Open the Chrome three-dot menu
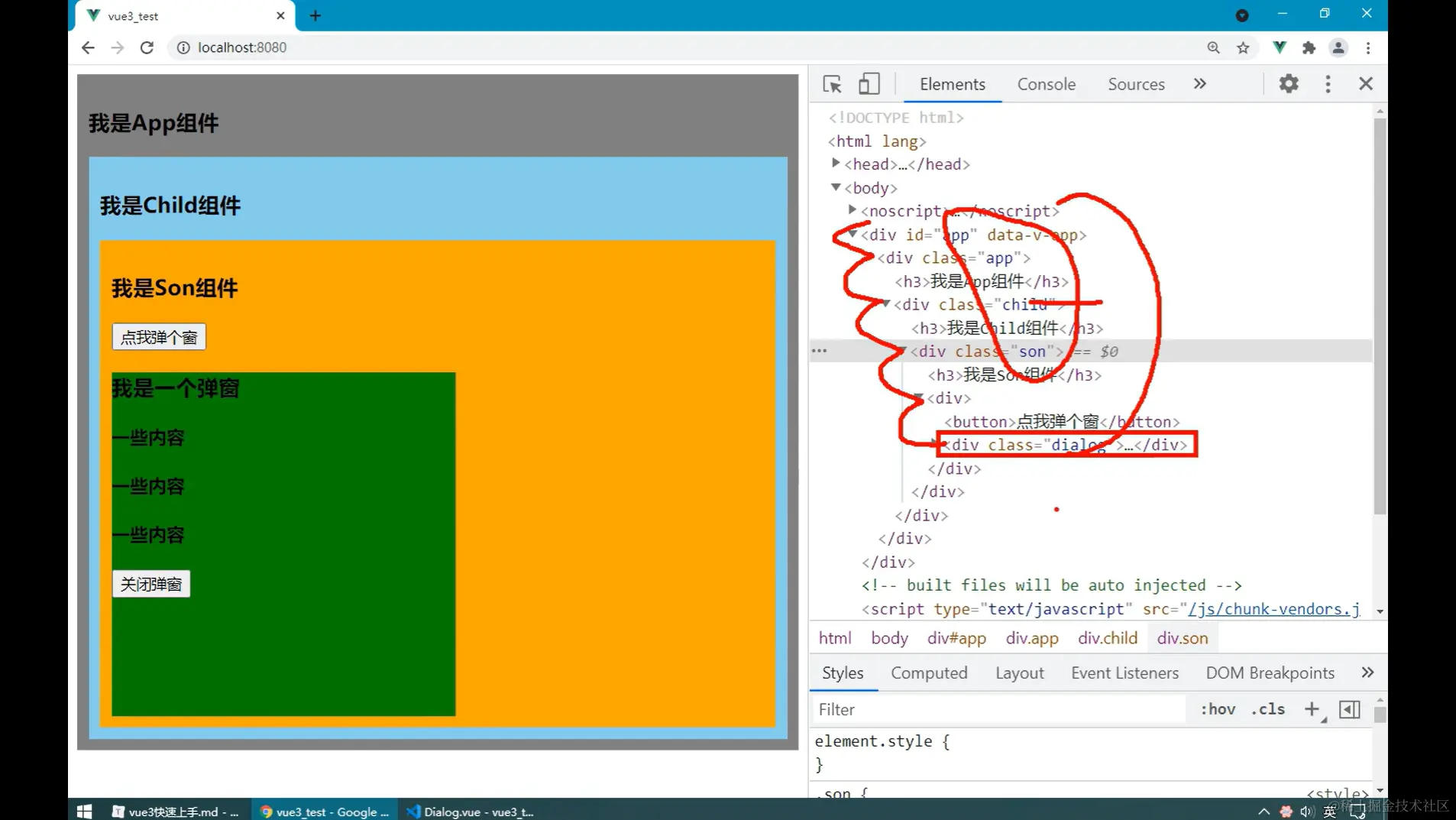This screenshot has height=820, width=1456. tap(1368, 47)
